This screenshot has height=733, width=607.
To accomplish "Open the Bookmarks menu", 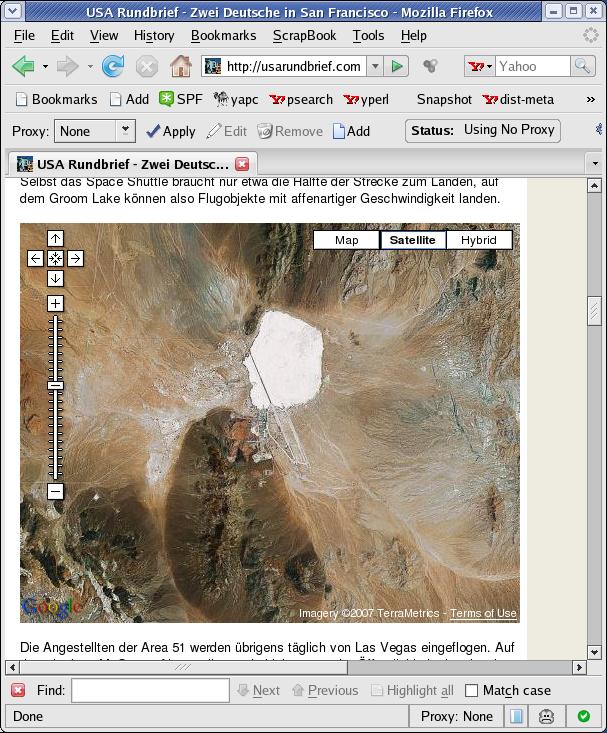I will tap(223, 35).
